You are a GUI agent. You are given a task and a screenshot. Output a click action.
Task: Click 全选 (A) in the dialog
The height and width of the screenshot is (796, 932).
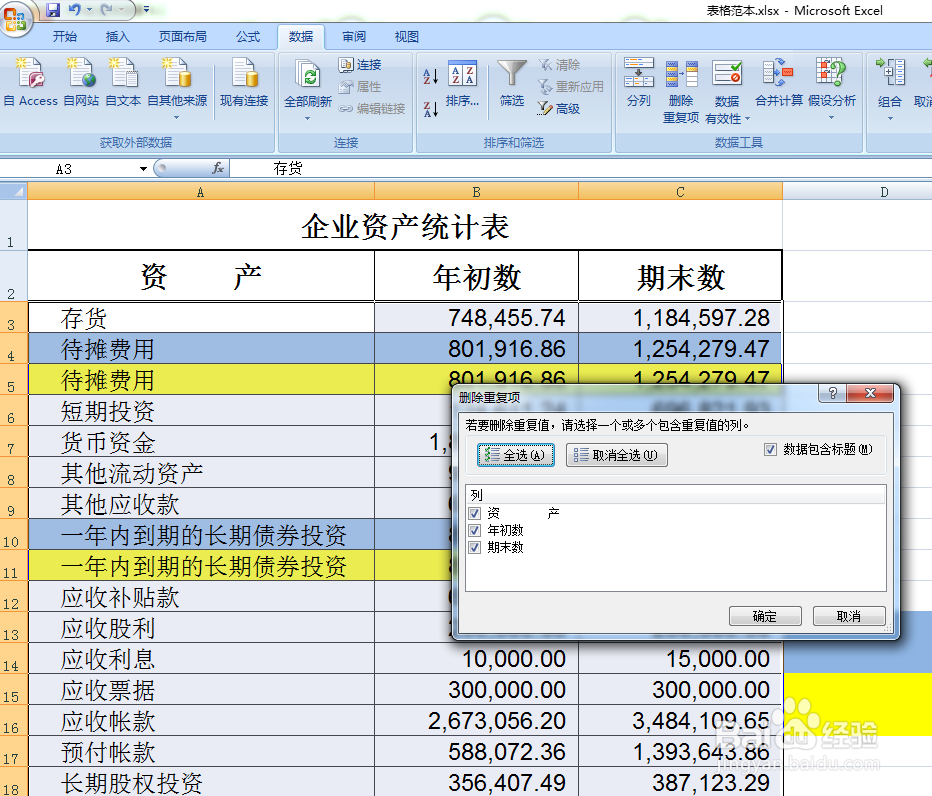516,455
